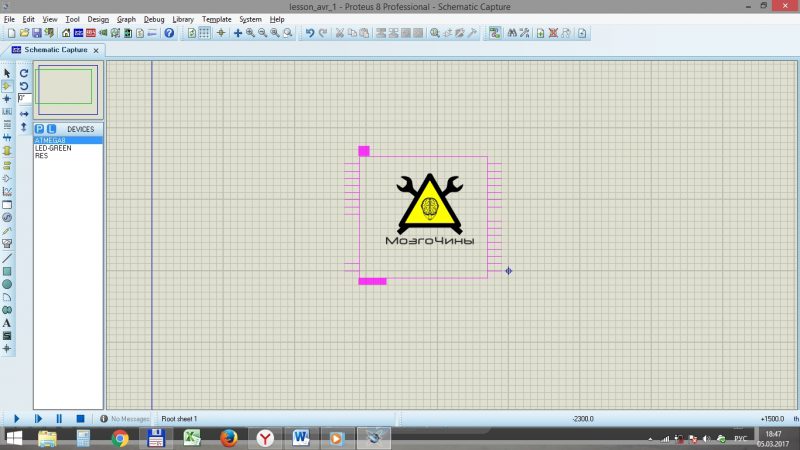The width and height of the screenshot is (800, 450).
Task: Go to the Home page icon
Action: 66,33
